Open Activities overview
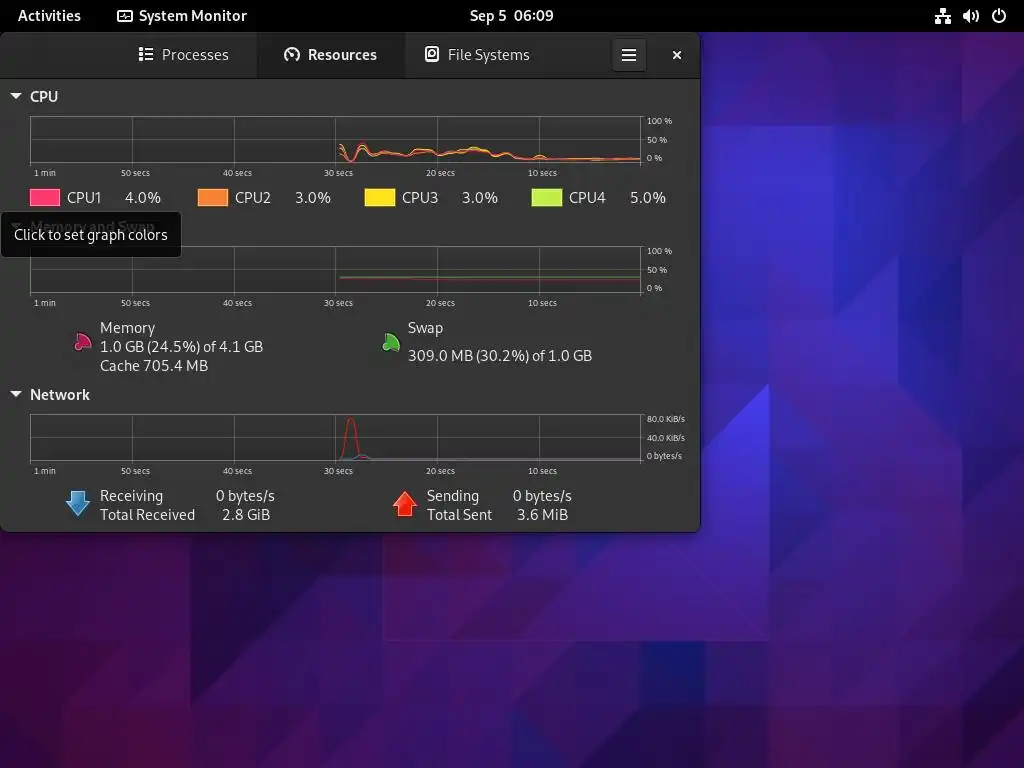1024x768 pixels. point(49,16)
